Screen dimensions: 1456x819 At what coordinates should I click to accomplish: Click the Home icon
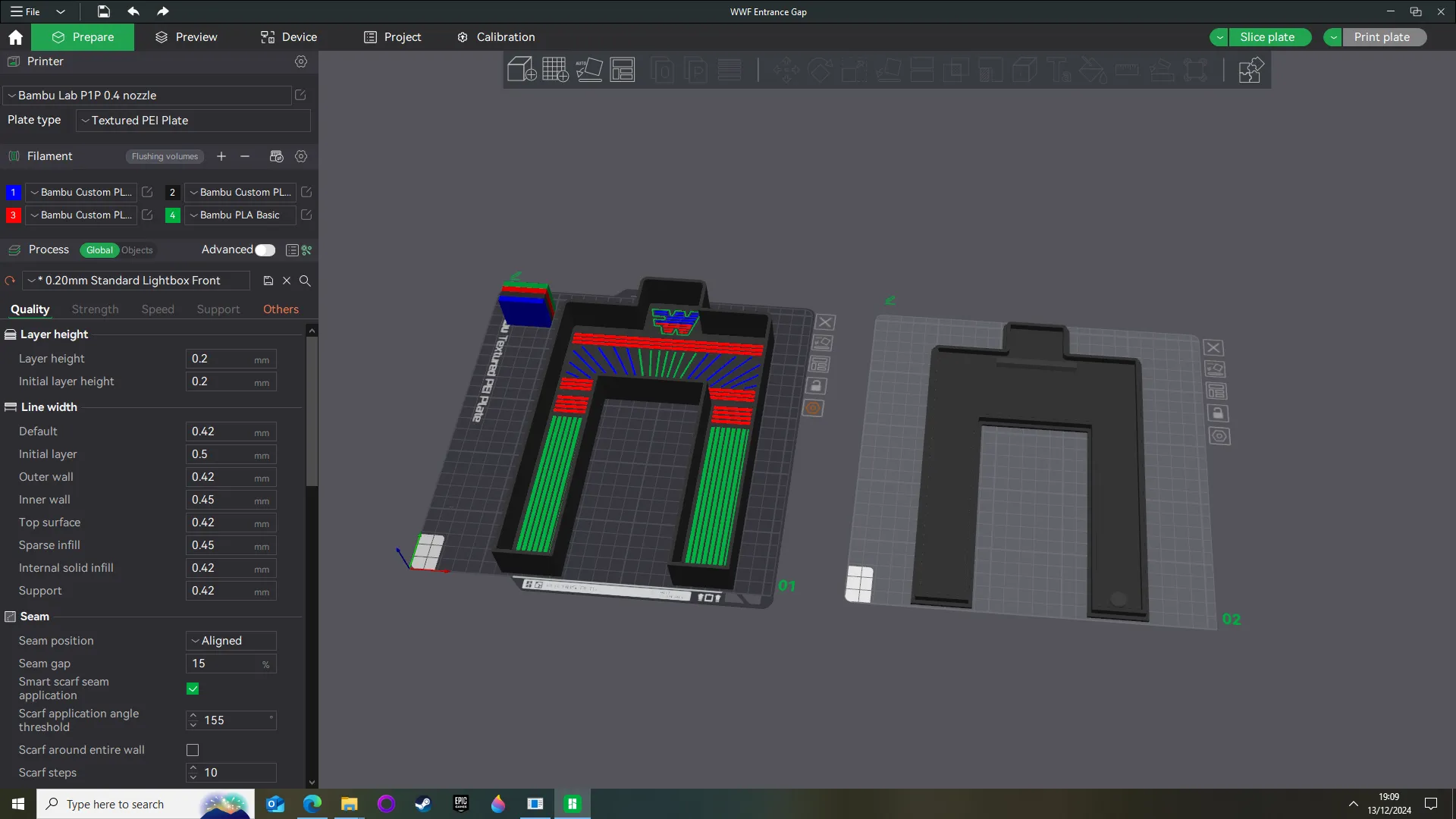15,37
